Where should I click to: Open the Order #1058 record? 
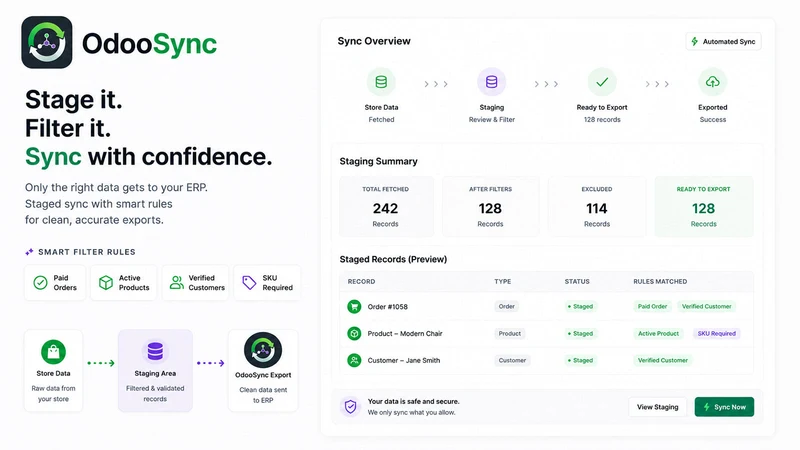546,307
